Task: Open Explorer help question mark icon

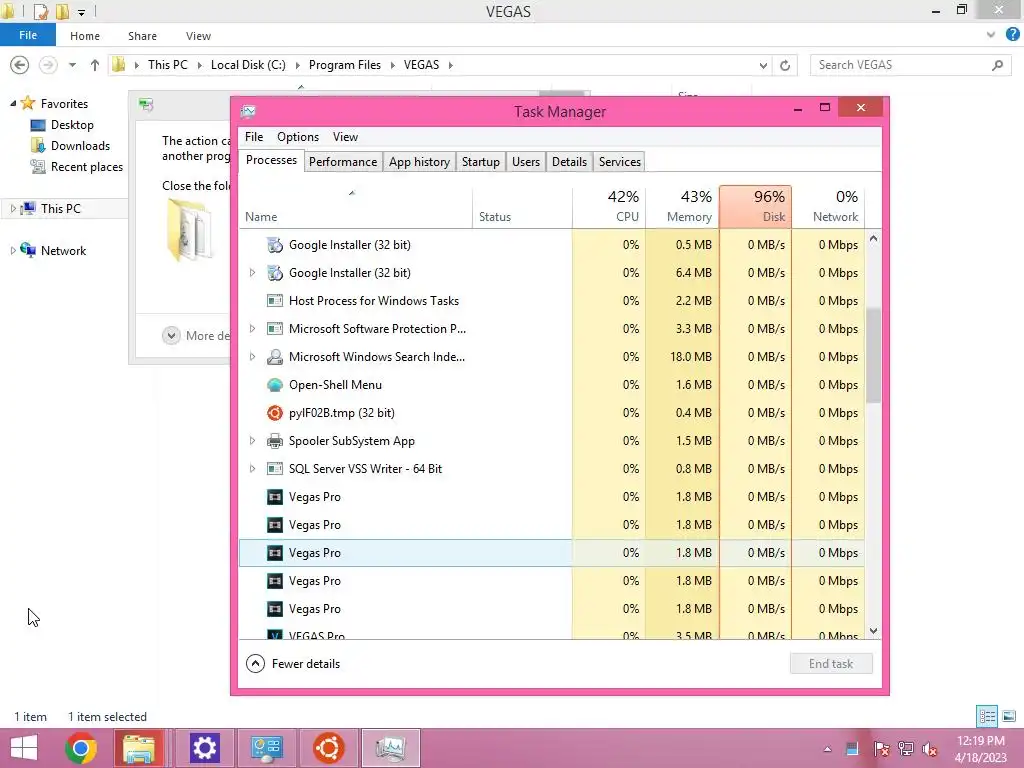Action: (x=1012, y=35)
